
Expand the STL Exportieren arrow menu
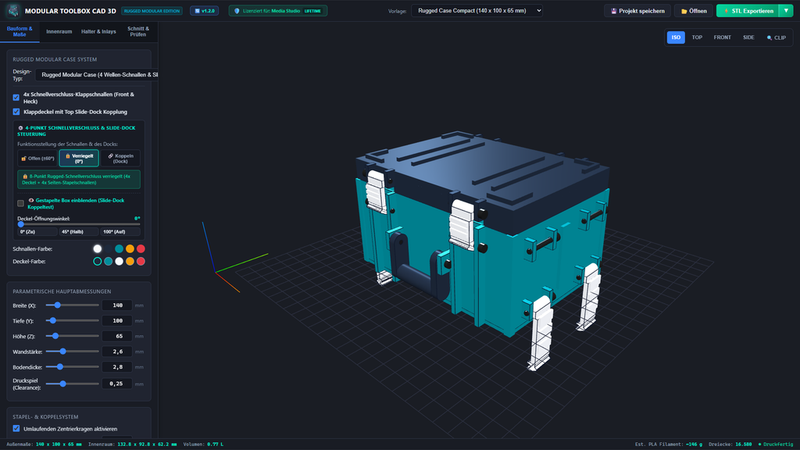[x=786, y=11]
